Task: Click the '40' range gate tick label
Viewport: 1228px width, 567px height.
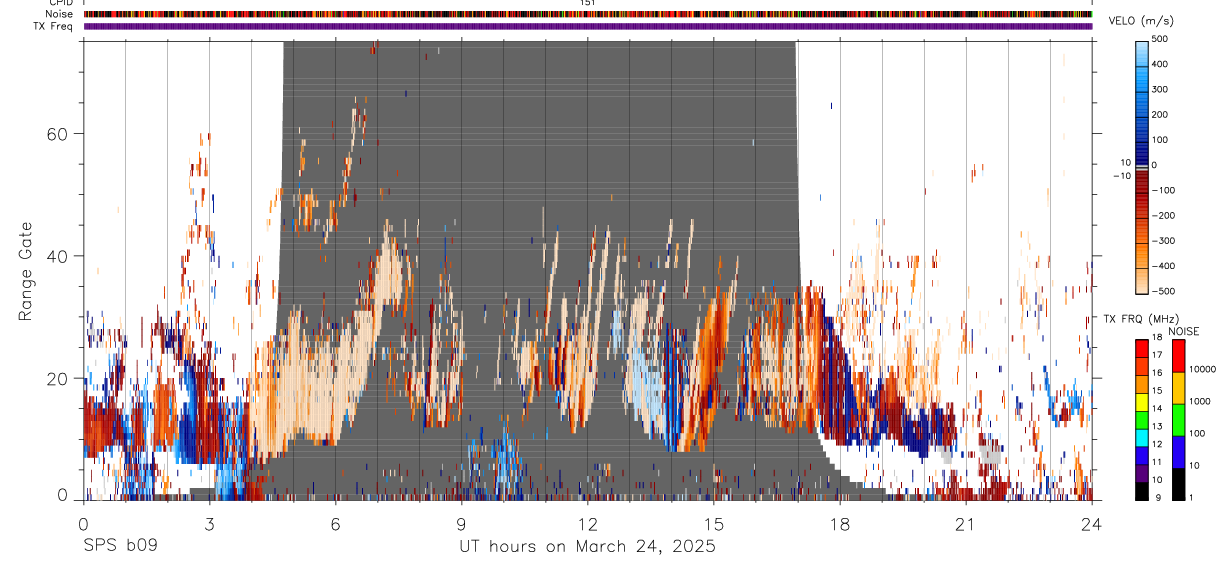Action: click(59, 256)
